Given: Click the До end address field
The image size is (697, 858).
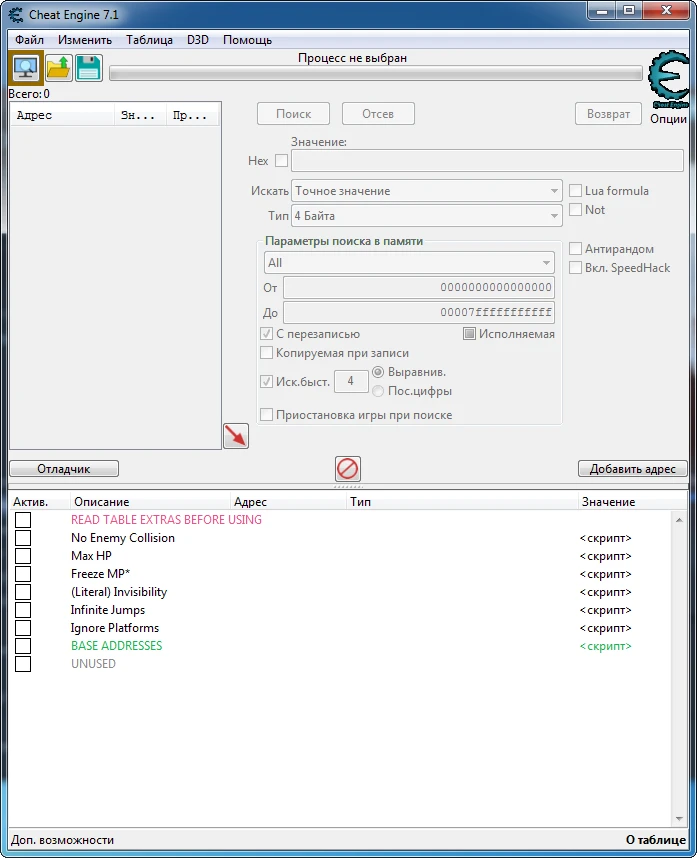Looking at the screenshot, I should coord(419,312).
